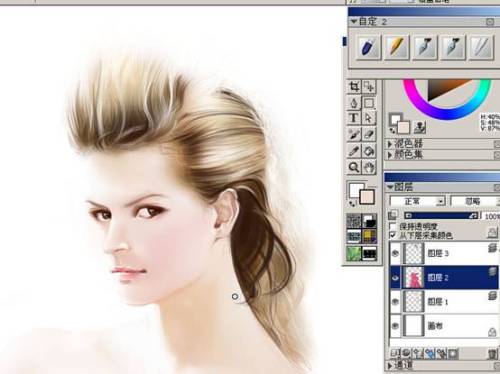Open the Gradient selector in the toolbox
The height and width of the screenshot is (374, 500).
click(x=370, y=221)
